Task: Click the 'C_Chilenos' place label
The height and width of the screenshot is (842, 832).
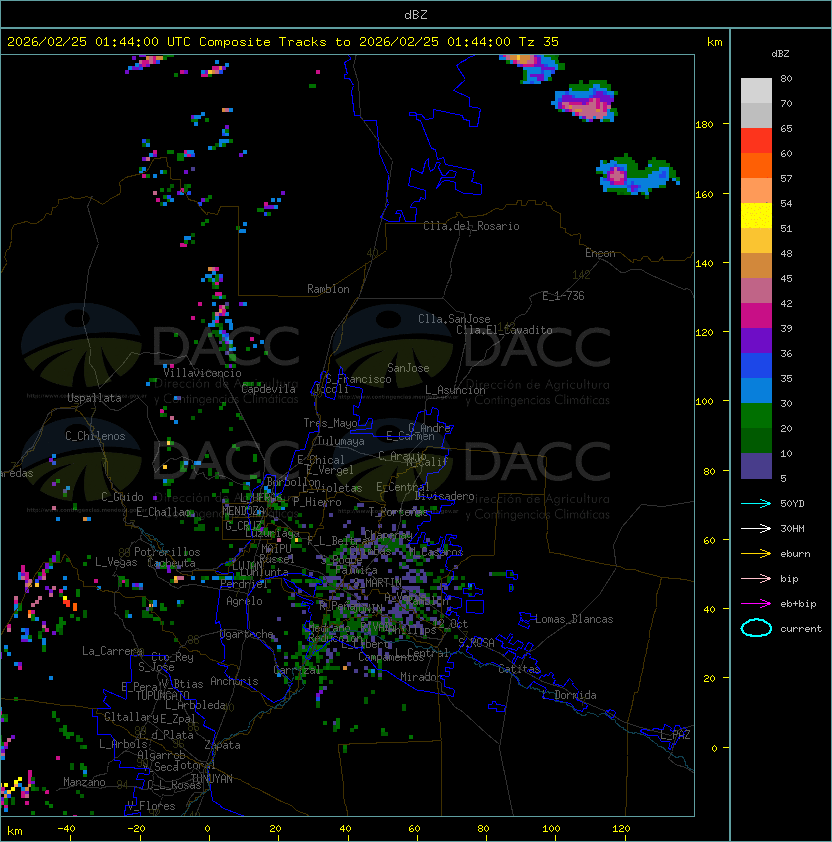Action: (95, 436)
